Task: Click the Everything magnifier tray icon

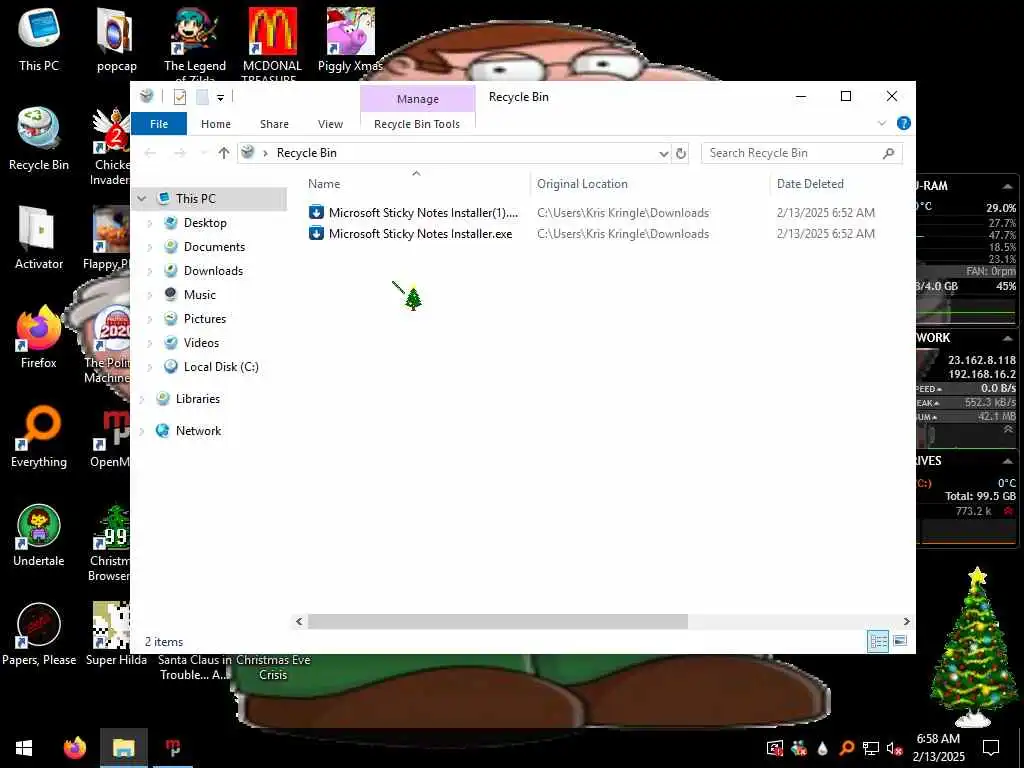Action: (846, 748)
